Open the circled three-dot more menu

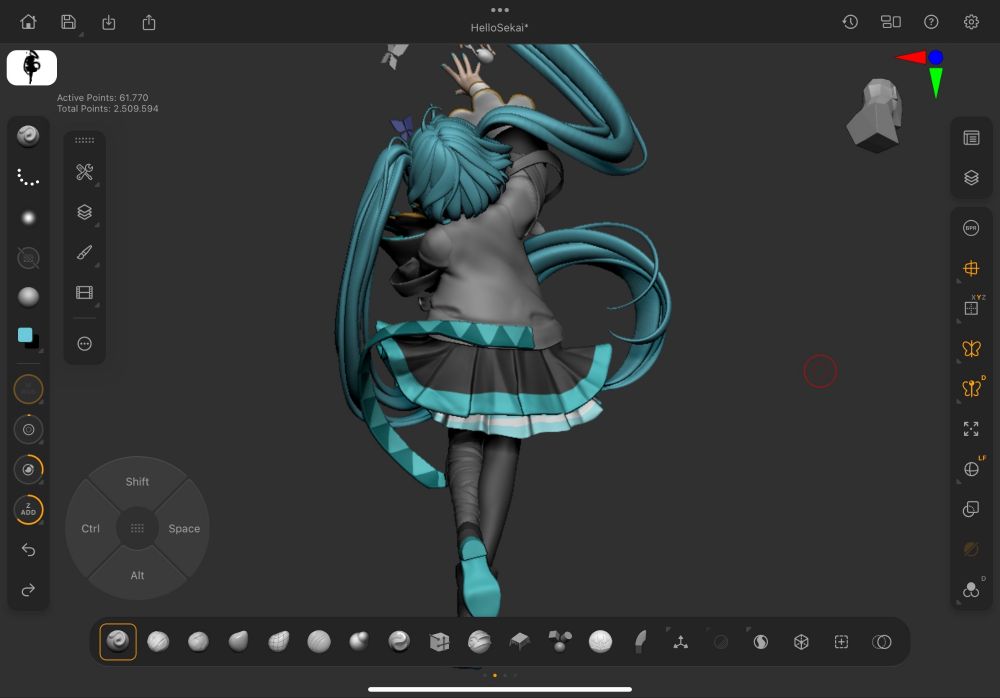click(84, 344)
